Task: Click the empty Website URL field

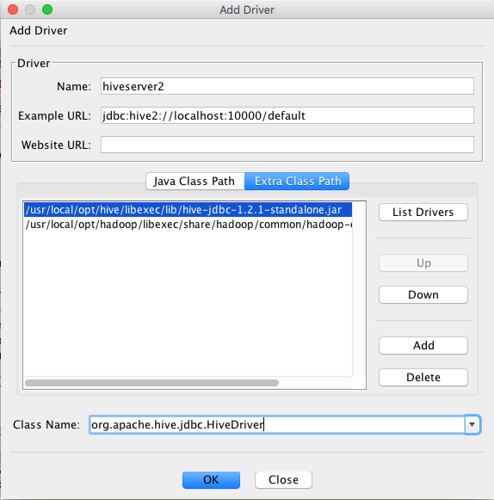Action: (x=287, y=145)
